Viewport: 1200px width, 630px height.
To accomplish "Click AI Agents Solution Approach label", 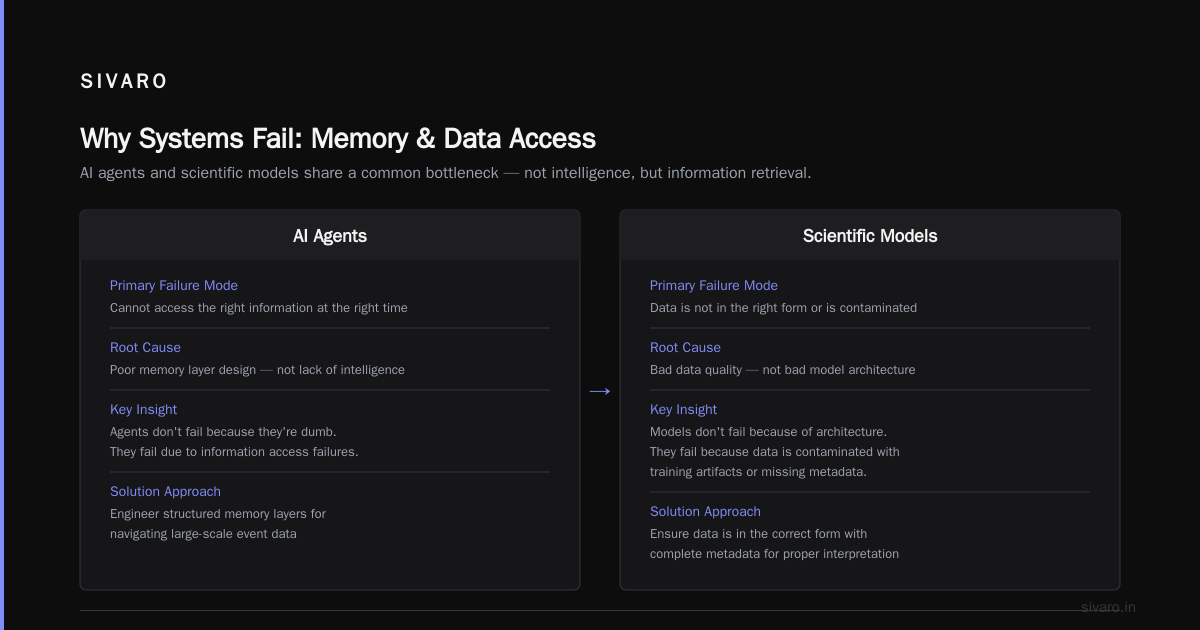I will (165, 491).
